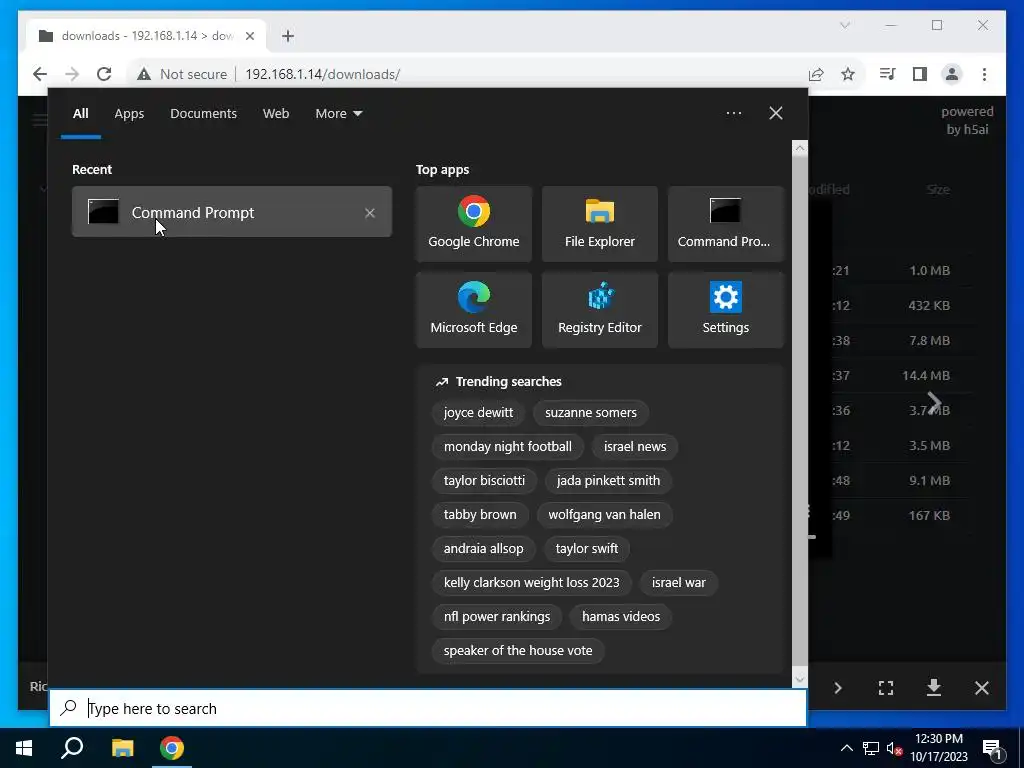Open Chrome three-dot menu
This screenshot has width=1024, height=768.
pos(984,74)
